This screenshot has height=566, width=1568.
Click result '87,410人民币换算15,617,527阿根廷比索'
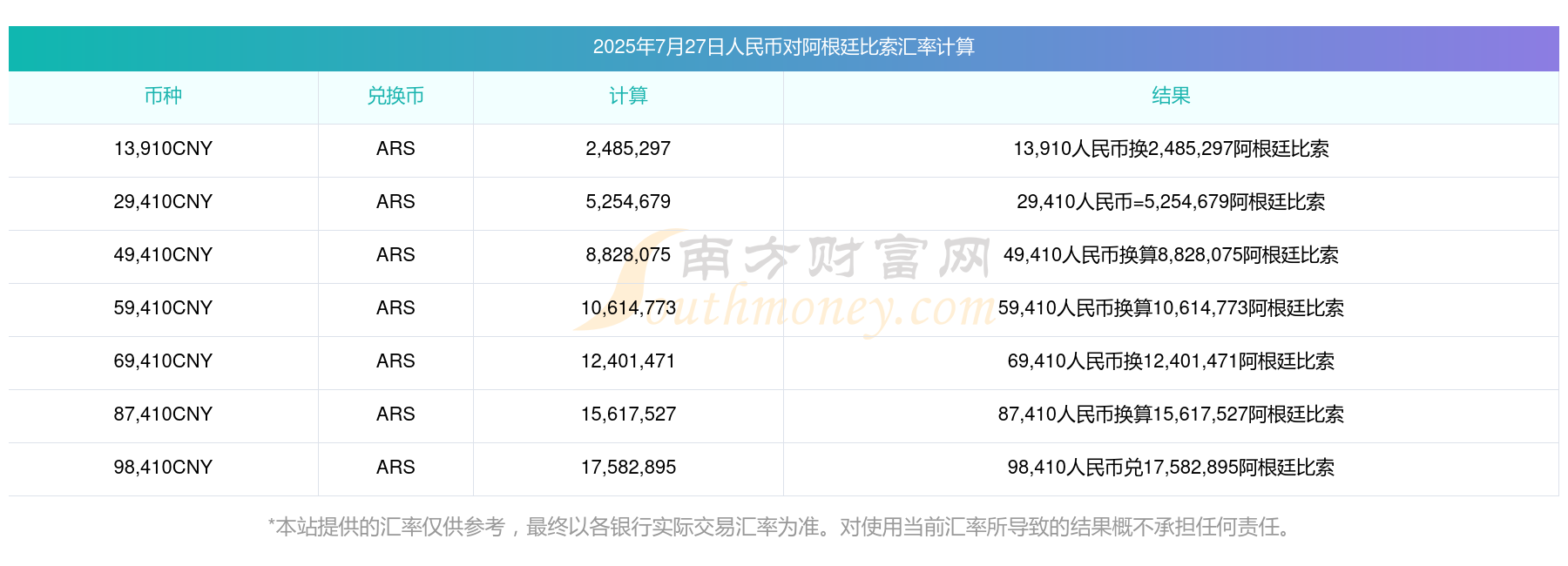[x=1171, y=414]
